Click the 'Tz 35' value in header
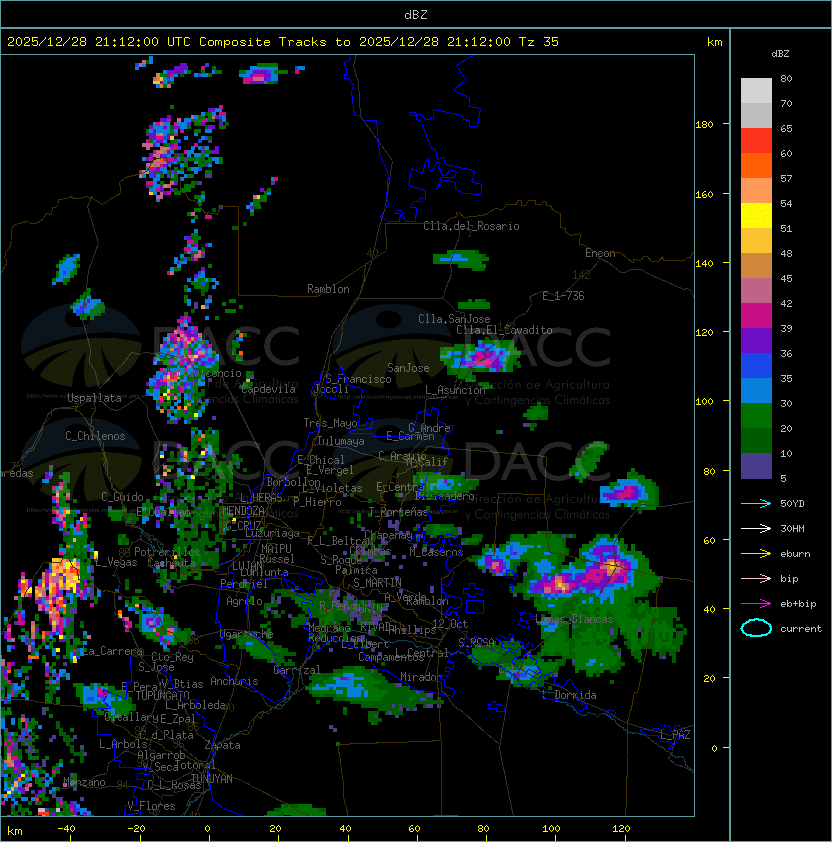 [539, 42]
